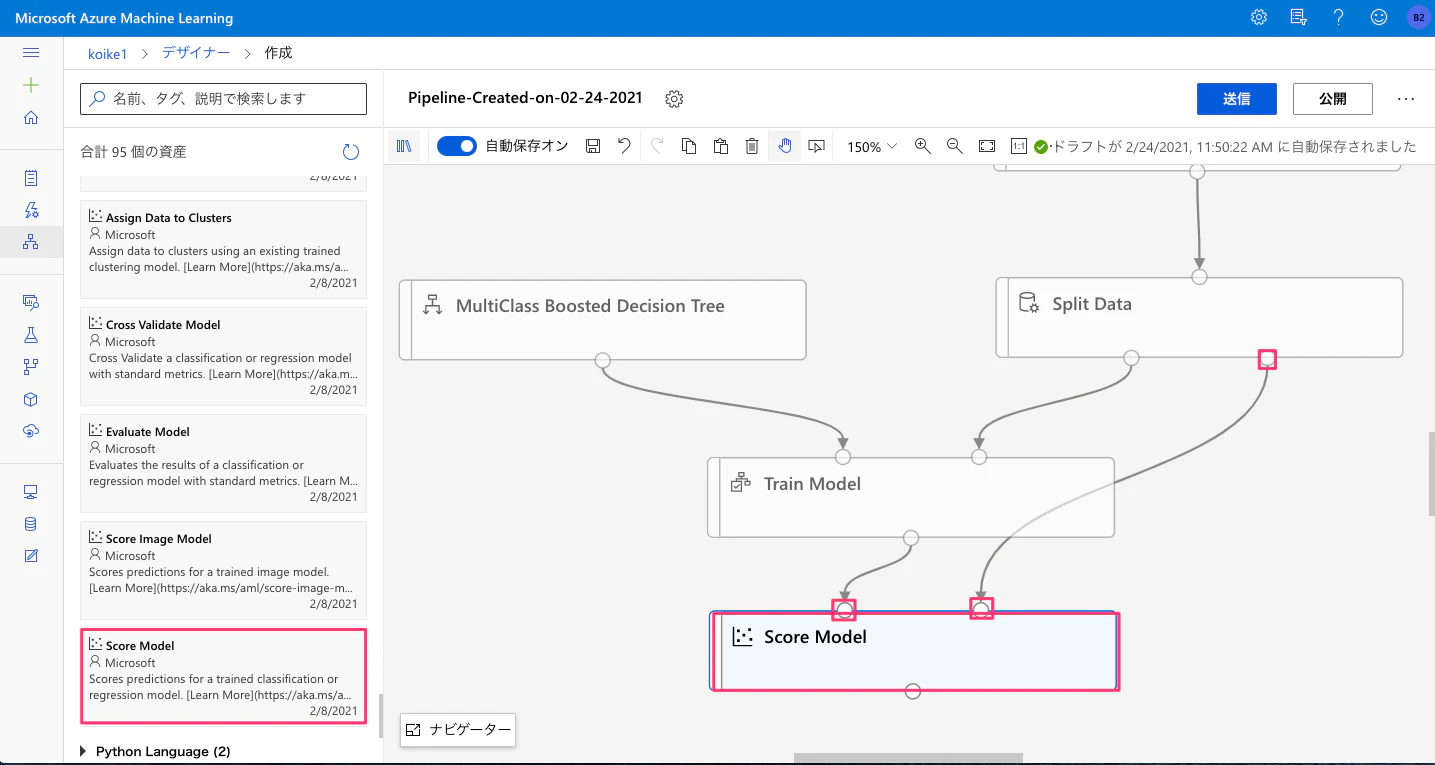Undo the last canvas action

coord(625,147)
